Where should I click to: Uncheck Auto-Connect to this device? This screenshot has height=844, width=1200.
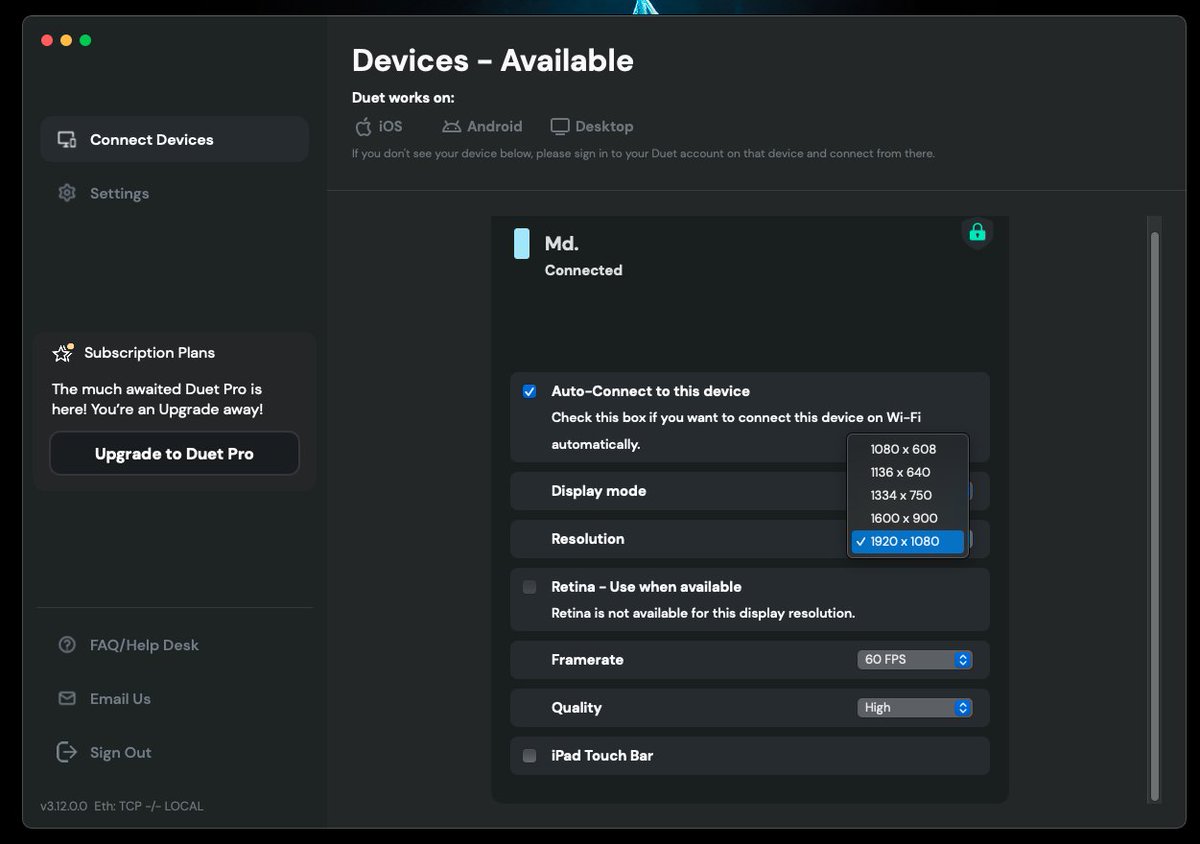click(529, 391)
